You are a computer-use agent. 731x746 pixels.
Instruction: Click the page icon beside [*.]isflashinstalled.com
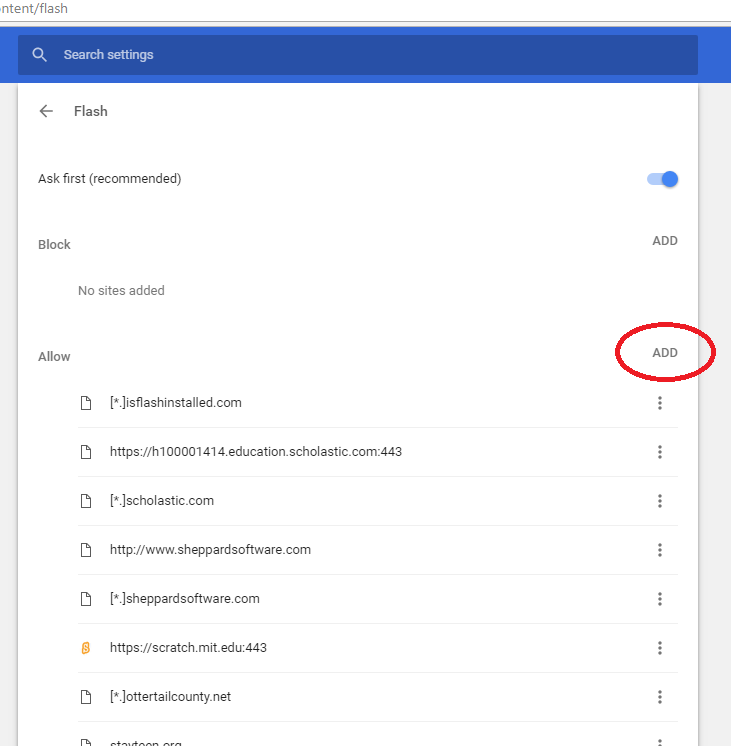coord(86,403)
